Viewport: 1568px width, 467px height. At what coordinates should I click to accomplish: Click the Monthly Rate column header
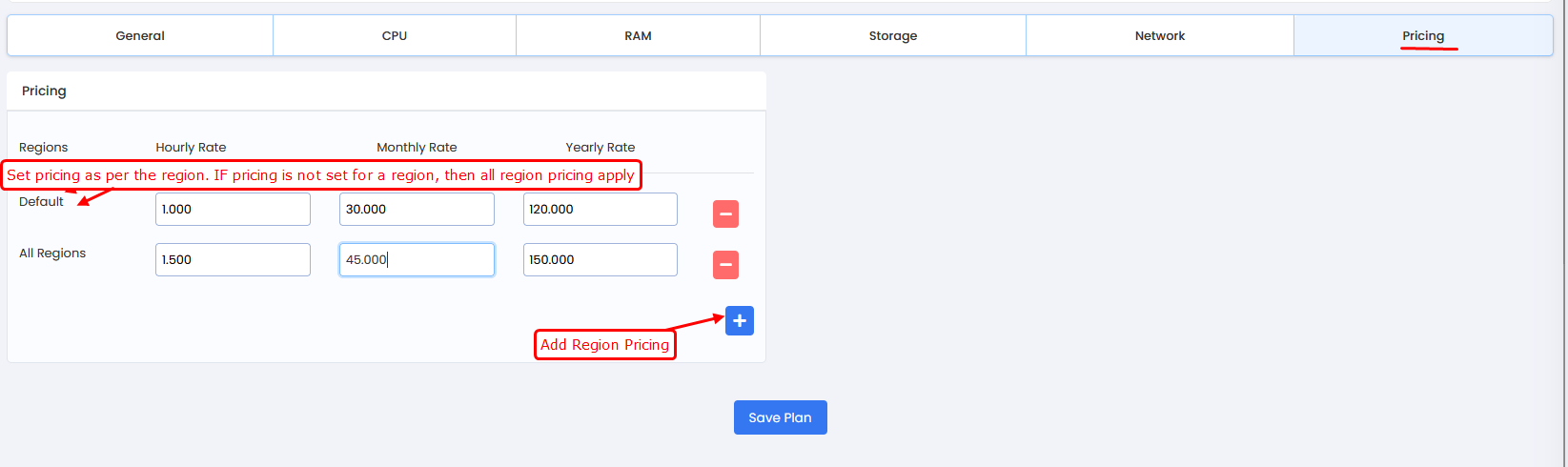tap(417, 148)
